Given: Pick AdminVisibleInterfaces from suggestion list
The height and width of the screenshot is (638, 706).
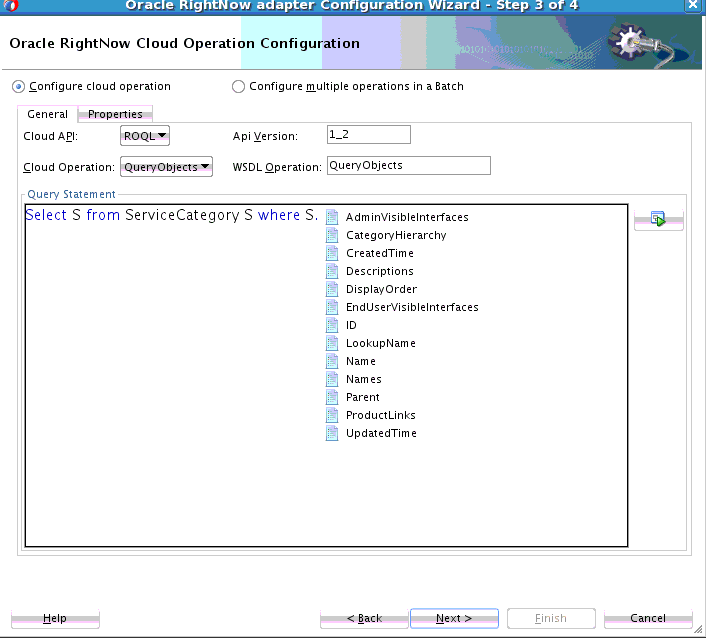Looking at the screenshot, I should [407, 217].
